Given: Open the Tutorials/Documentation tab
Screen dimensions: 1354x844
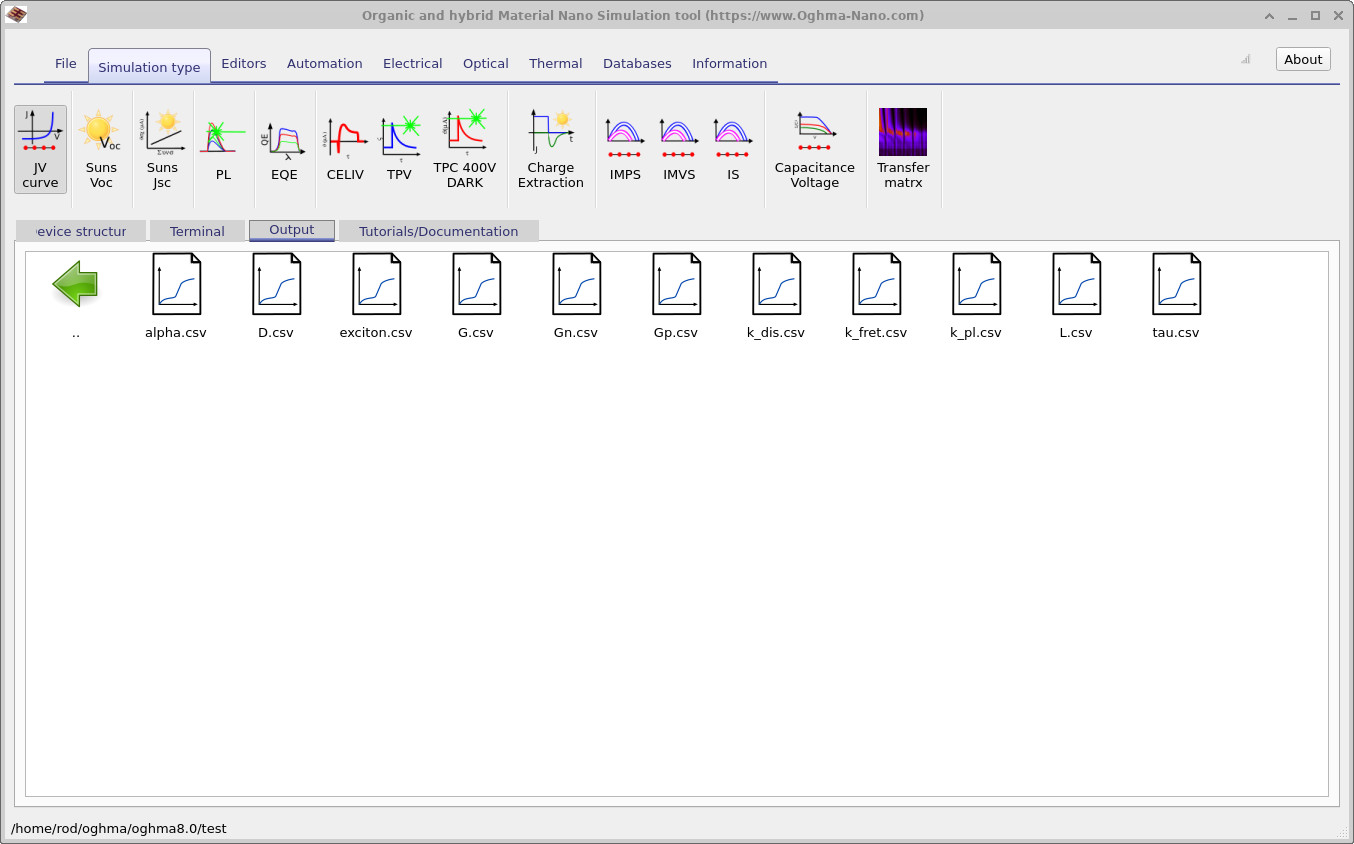Looking at the screenshot, I should 439,231.
